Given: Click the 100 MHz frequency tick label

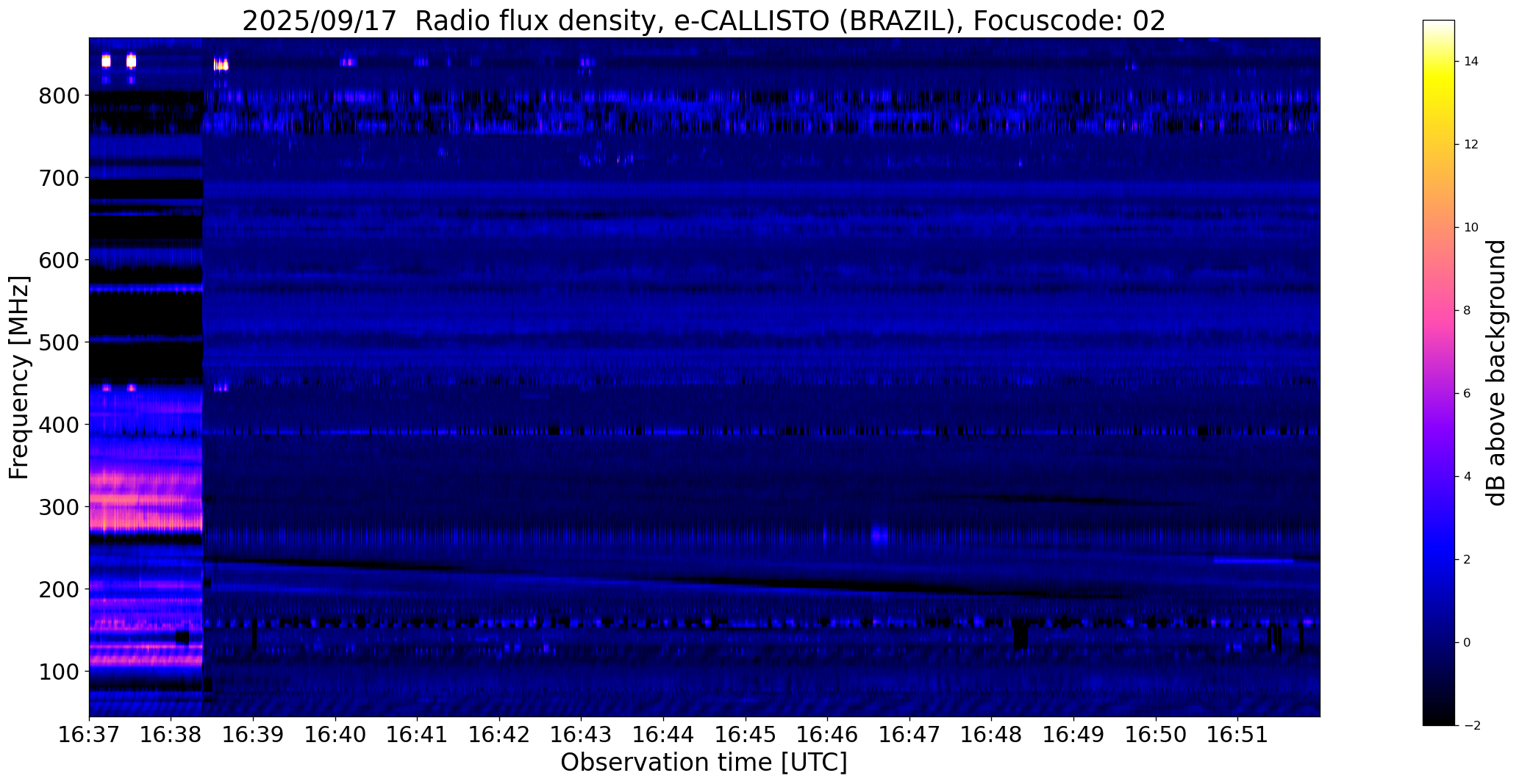Looking at the screenshot, I should click(59, 672).
